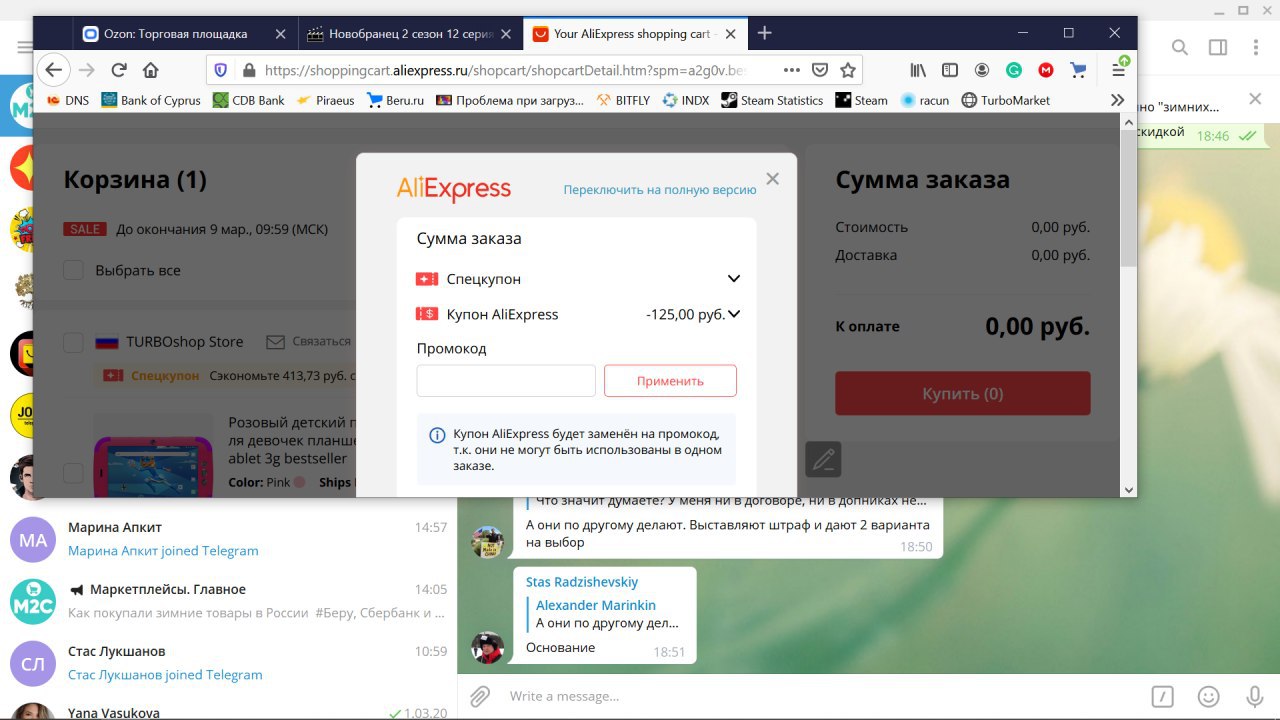Show more bookmarks overflow chevron
This screenshot has width=1280, height=720.
coord(1118,100)
